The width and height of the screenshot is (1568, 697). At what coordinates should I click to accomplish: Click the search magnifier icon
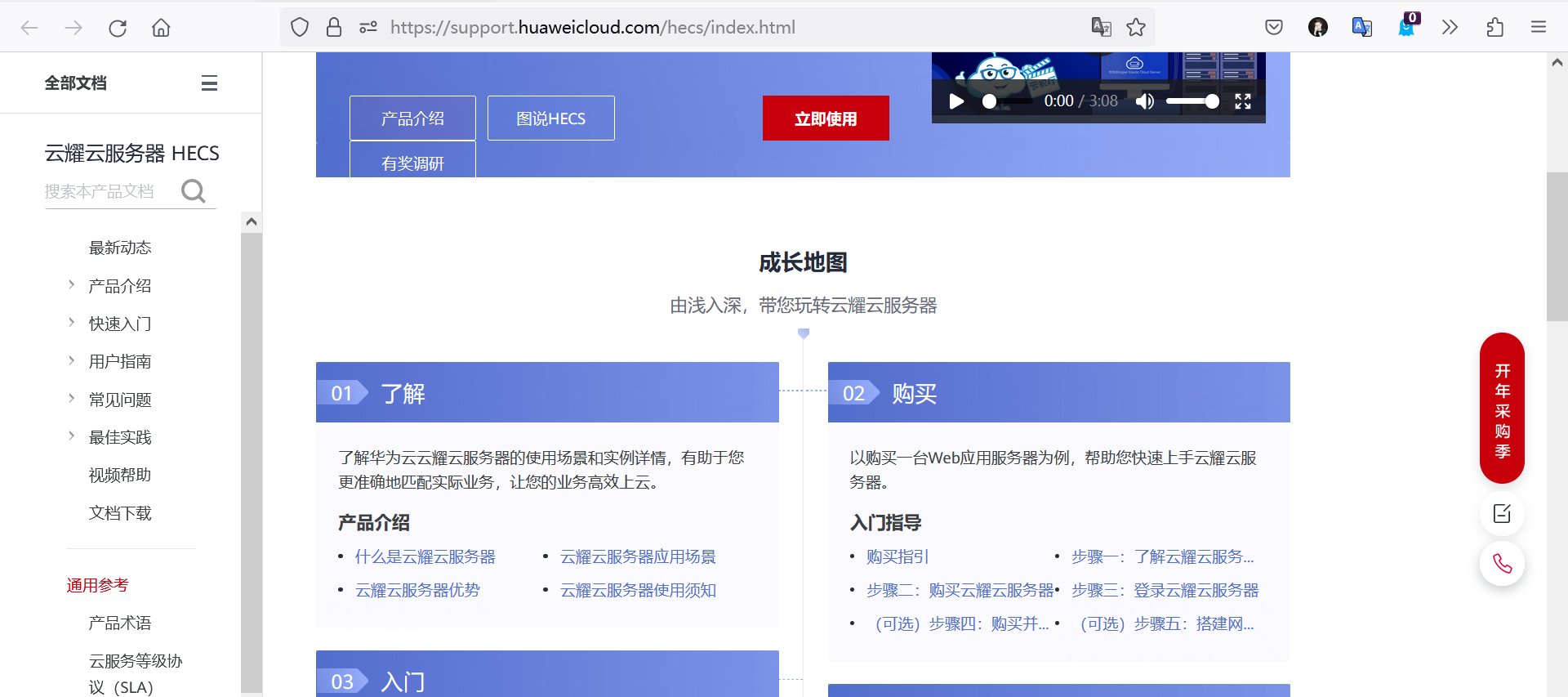coord(194,191)
